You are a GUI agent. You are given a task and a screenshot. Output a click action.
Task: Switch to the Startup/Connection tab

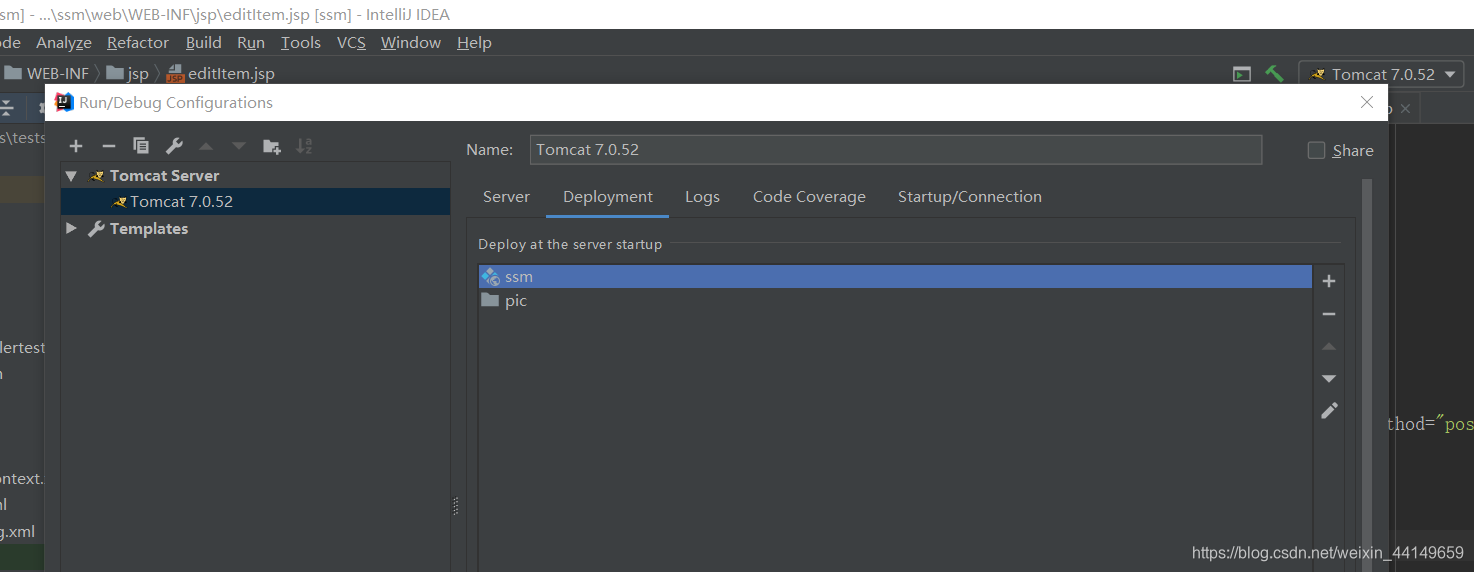pyautogui.click(x=970, y=197)
